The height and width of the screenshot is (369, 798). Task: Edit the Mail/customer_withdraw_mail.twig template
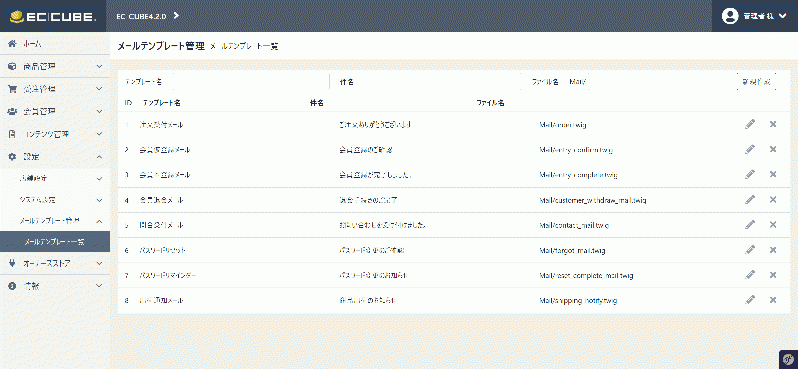point(750,200)
